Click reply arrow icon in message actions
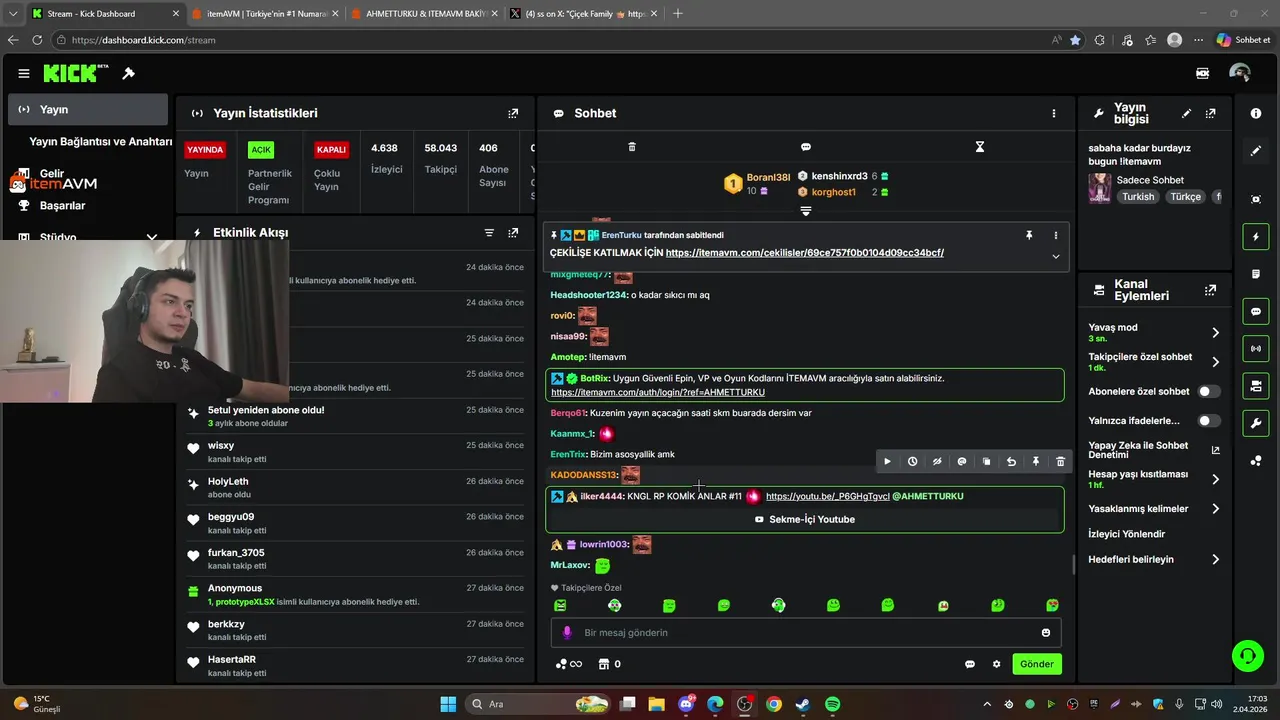The width and height of the screenshot is (1280, 720). [1011, 461]
